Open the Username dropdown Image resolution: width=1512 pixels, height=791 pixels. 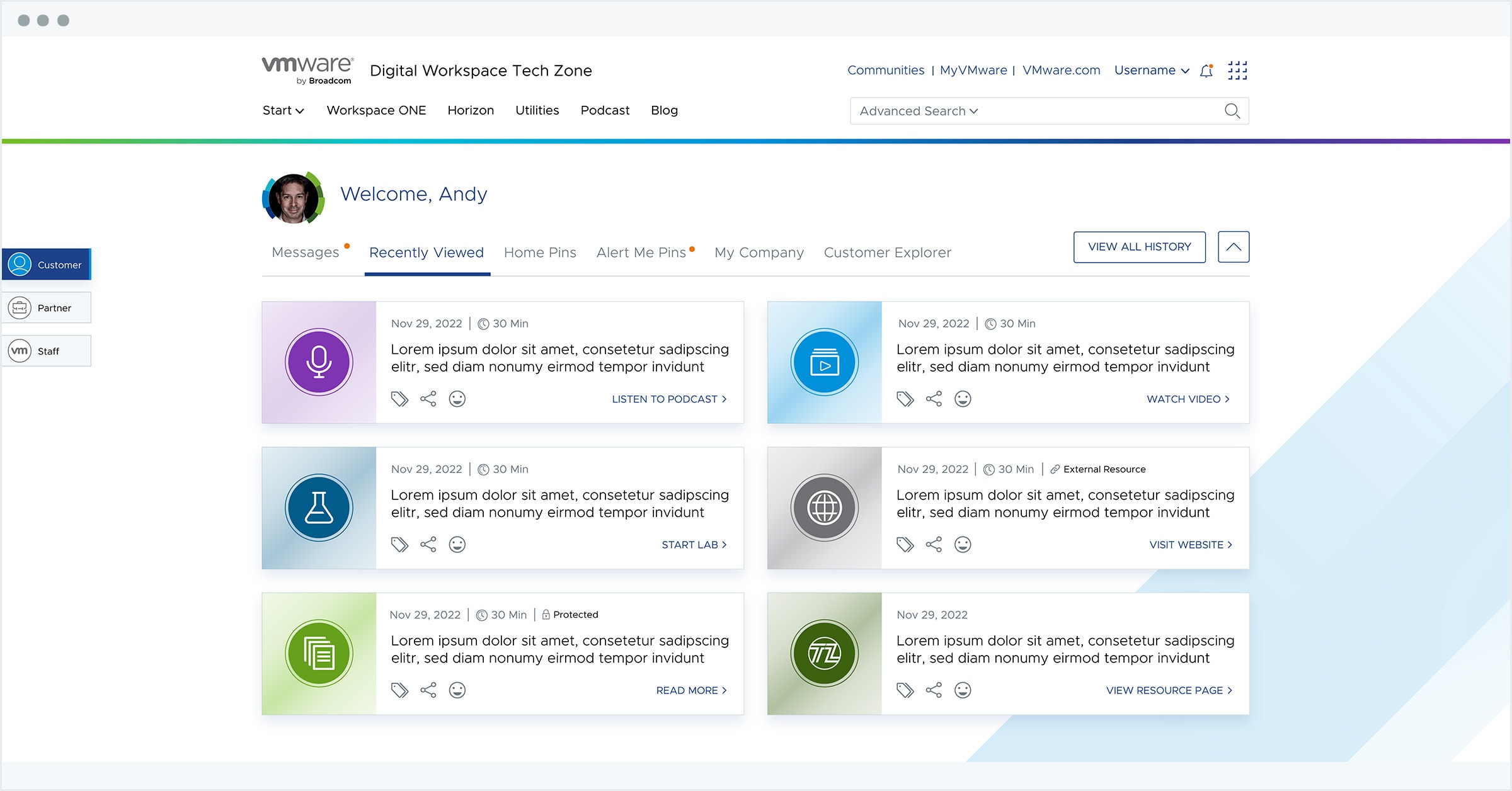click(1151, 71)
